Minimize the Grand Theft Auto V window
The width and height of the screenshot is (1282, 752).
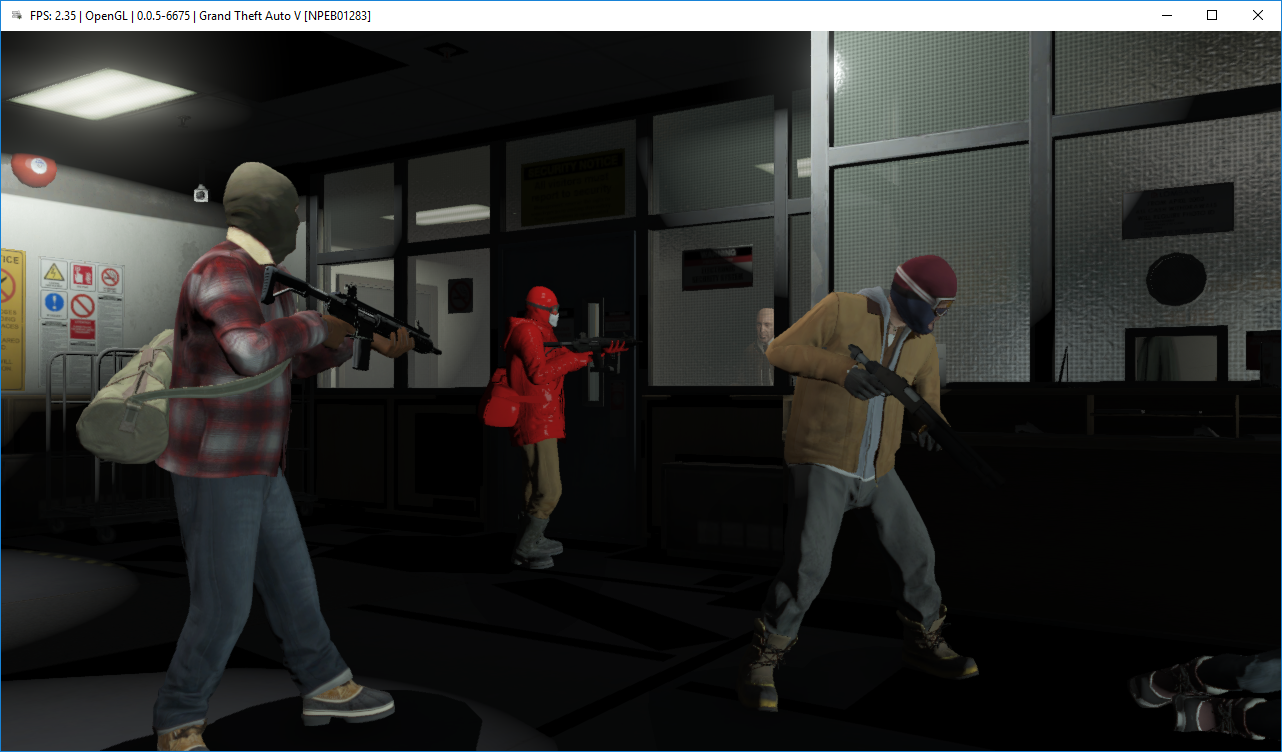point(1166,16)
